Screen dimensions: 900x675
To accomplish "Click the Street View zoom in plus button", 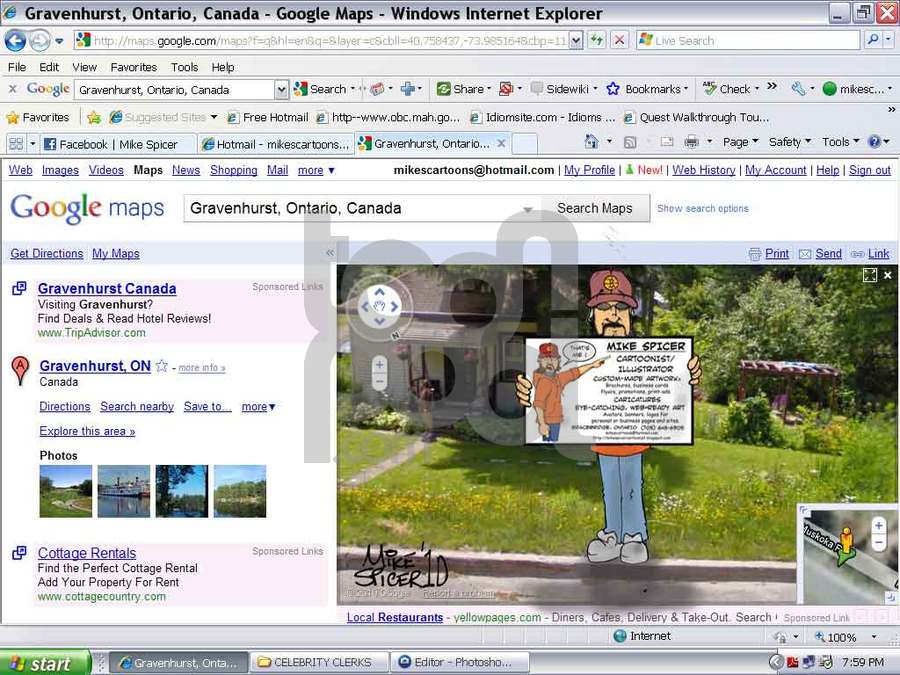I will click(379, 364).
